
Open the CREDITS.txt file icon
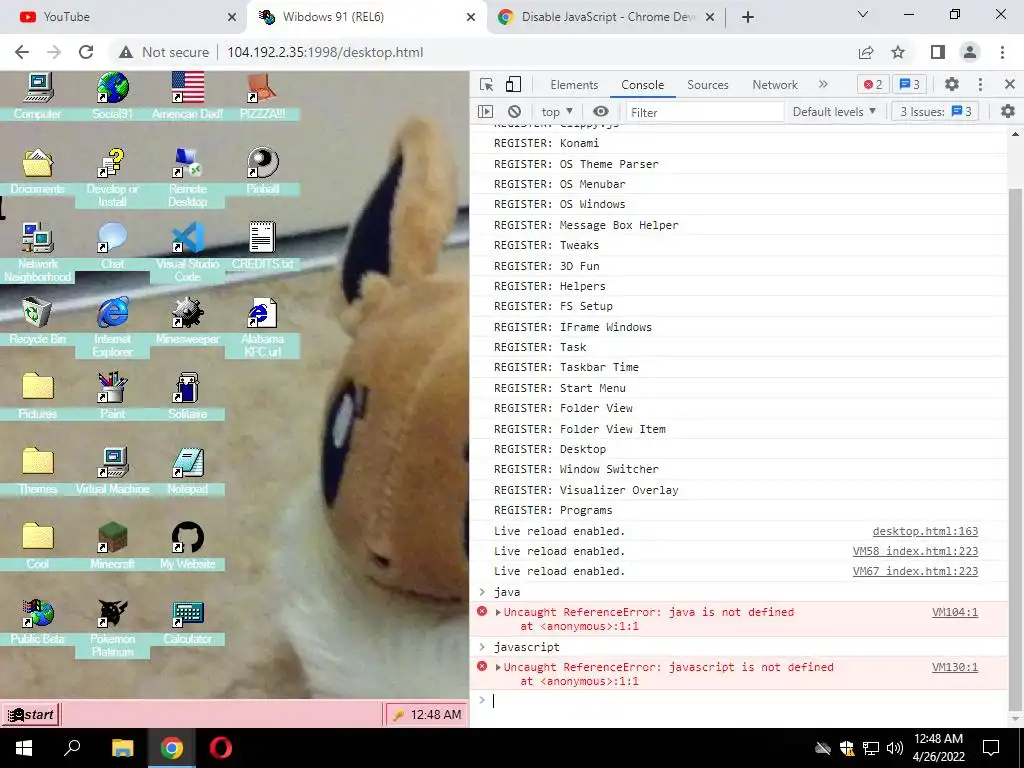pyautogui.click(x=263, y=238)
